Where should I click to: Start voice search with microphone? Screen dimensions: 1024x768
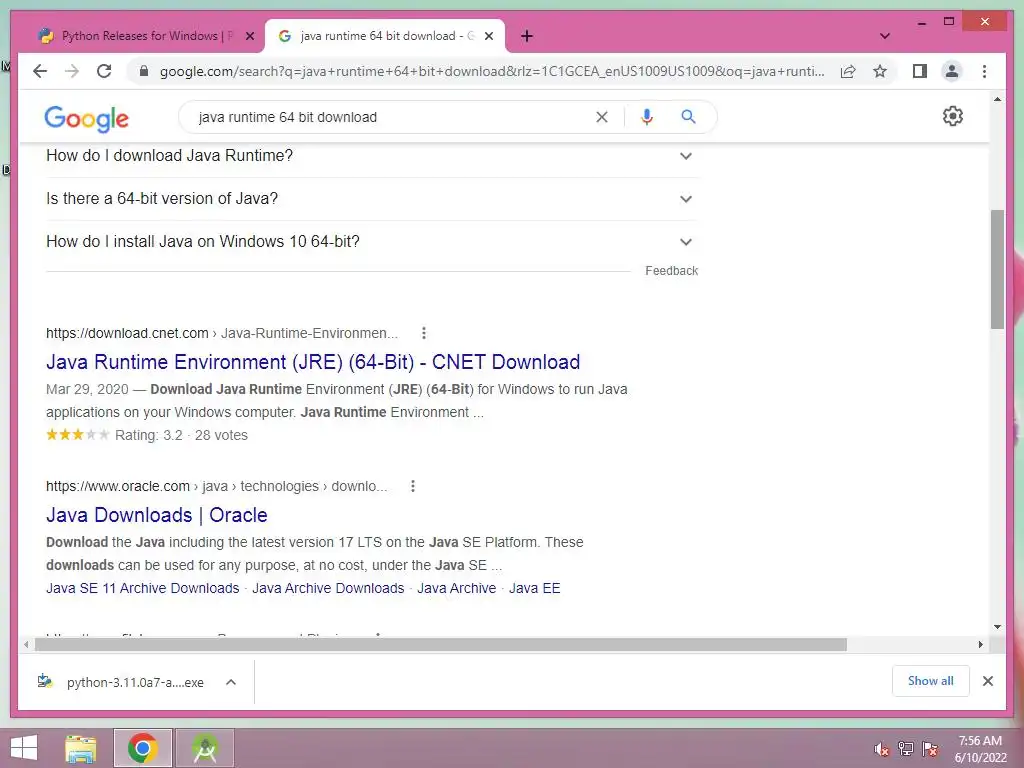[x=647, y=117]
